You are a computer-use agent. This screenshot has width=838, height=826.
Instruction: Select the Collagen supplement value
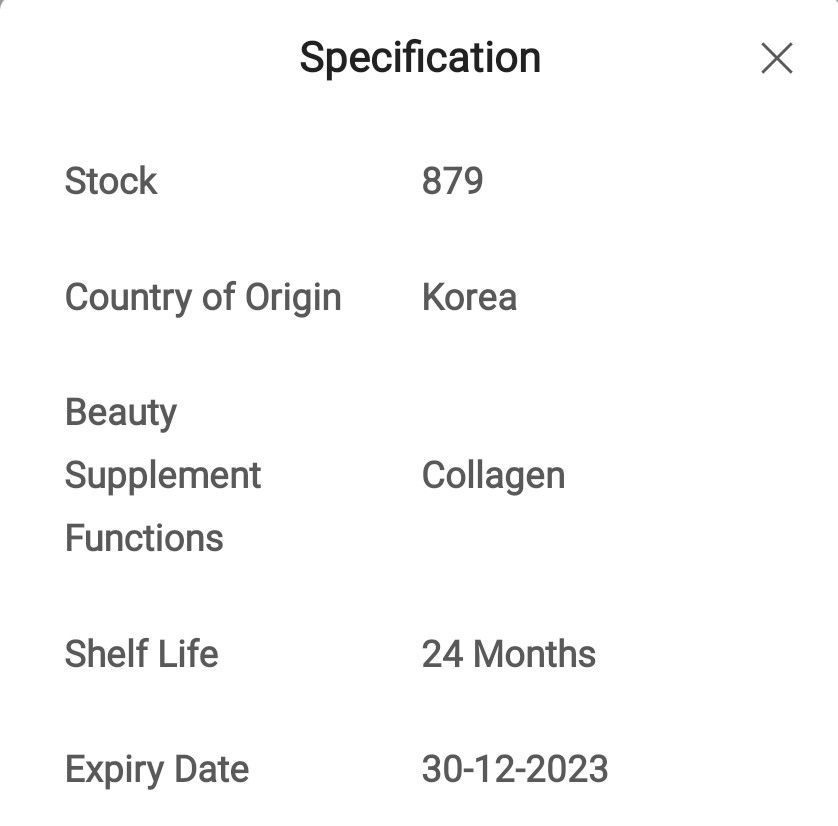[495, 475]
